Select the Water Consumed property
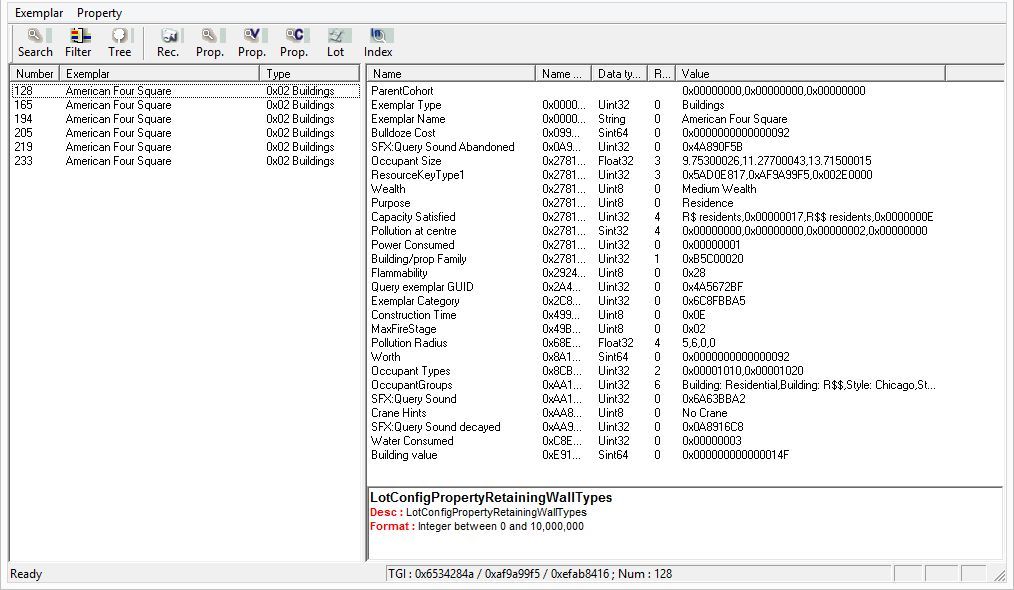The image size is (1014, 590). coord(412,441)
